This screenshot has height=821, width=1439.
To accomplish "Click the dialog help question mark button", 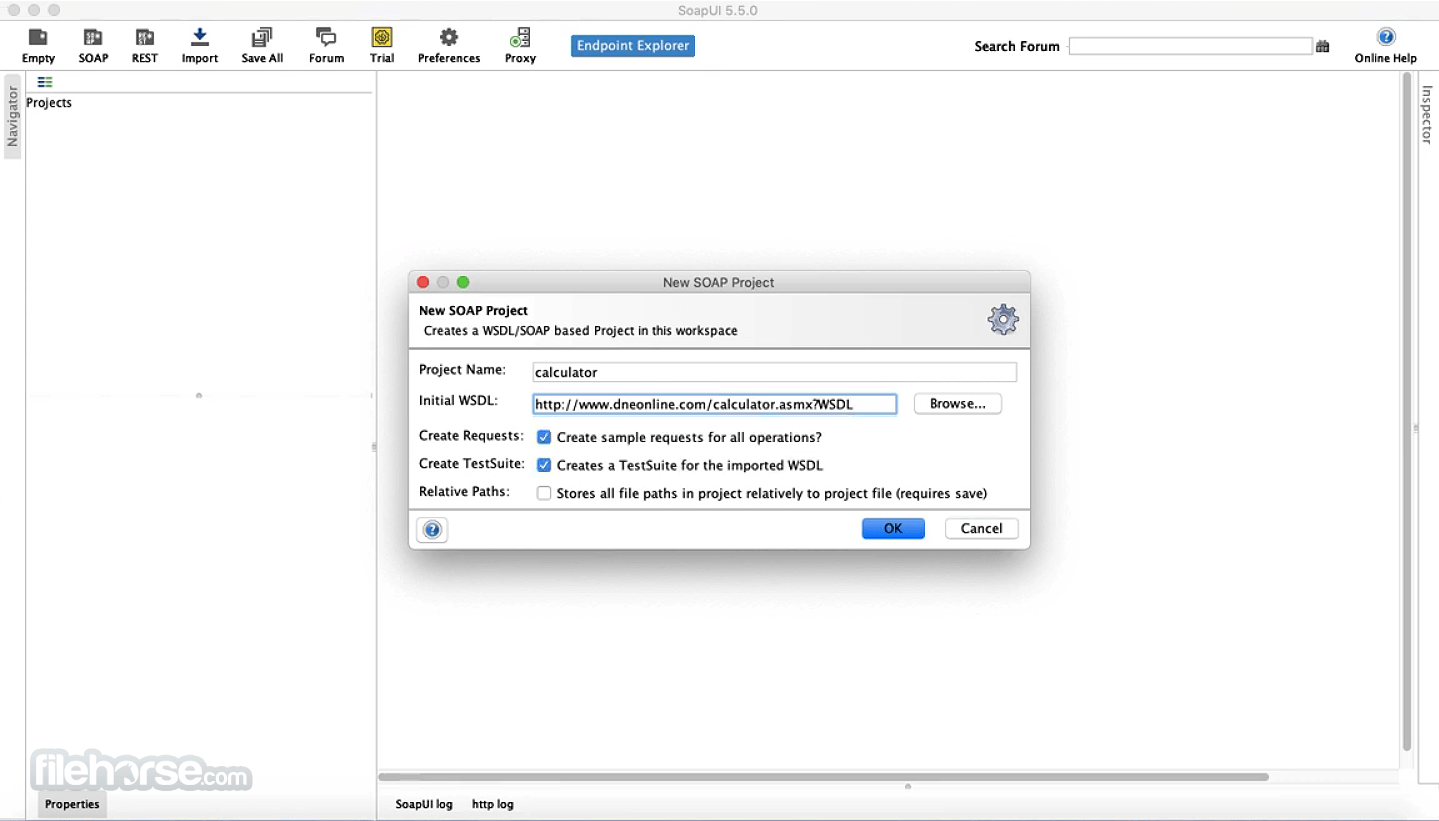I will click(x=432, y=530).
